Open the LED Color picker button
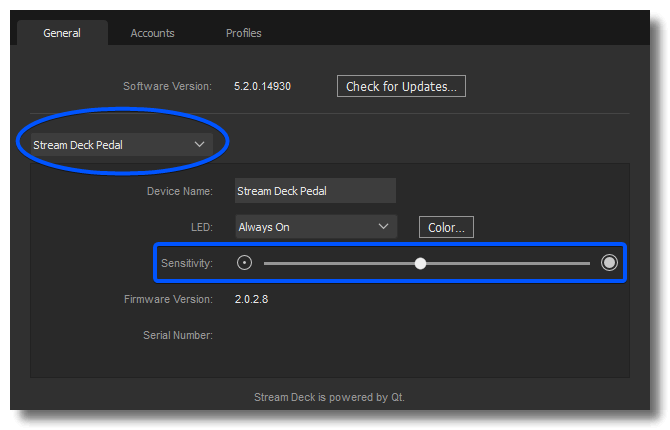The image size is (670, 430). coord(446,227)
